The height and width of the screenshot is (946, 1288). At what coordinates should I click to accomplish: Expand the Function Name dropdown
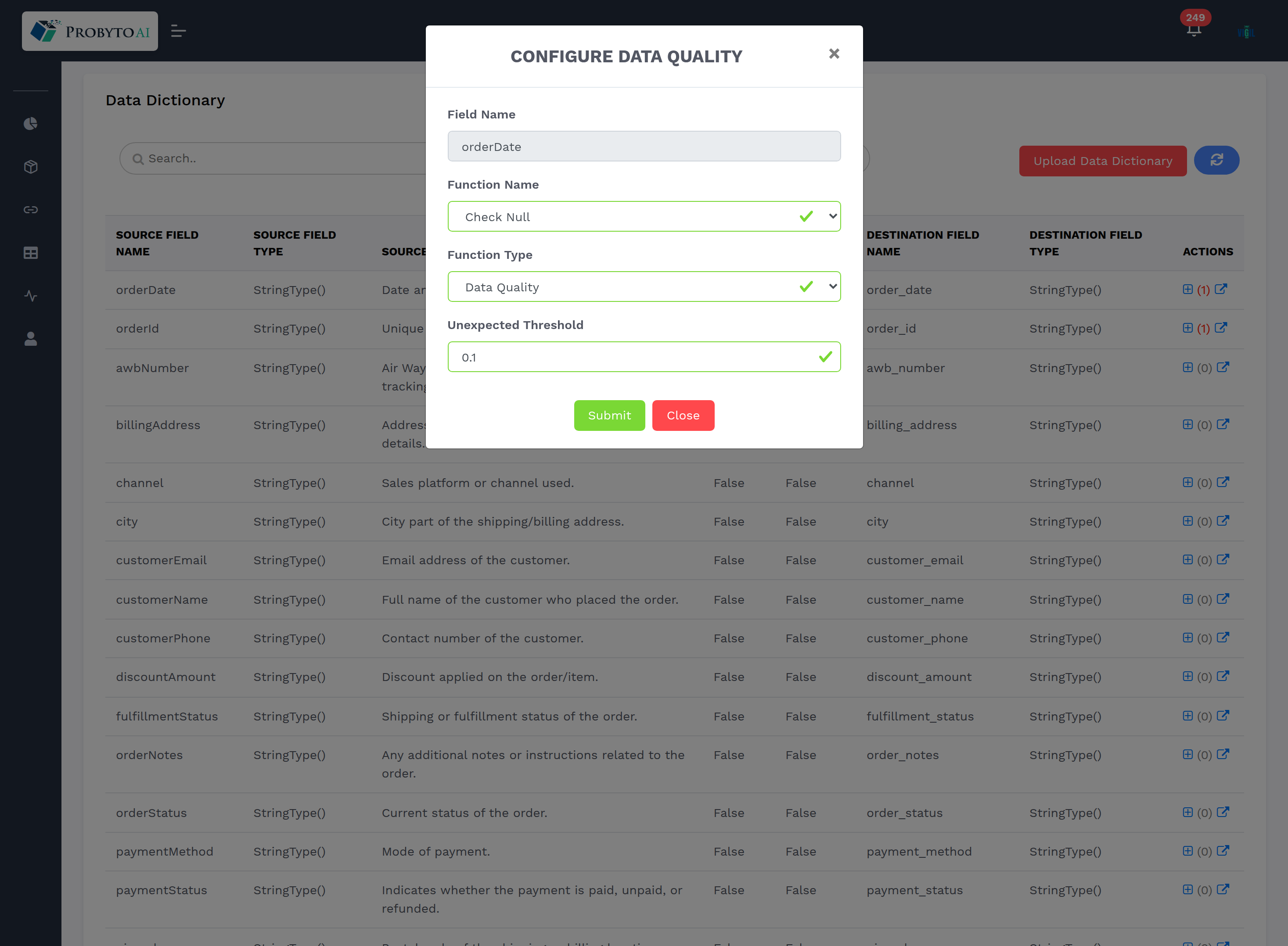point(644,216)
